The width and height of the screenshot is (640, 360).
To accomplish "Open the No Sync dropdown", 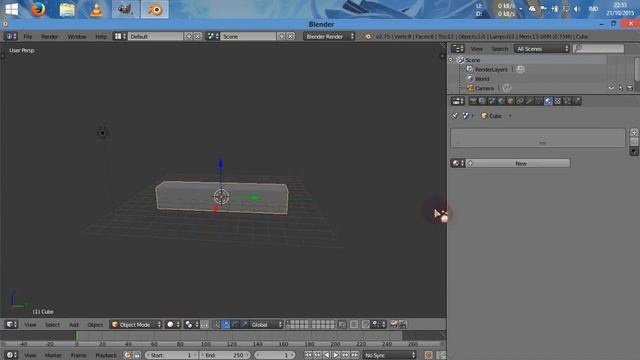I will [x=389, y=355].
